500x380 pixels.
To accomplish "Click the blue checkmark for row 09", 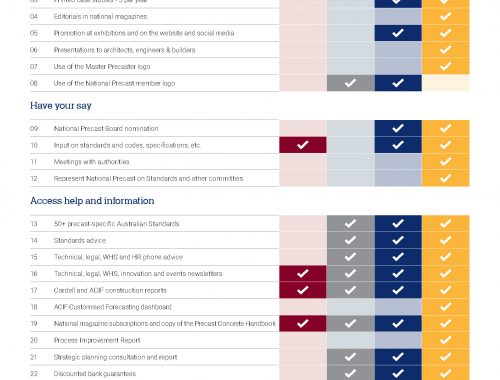I will [398, 128].
